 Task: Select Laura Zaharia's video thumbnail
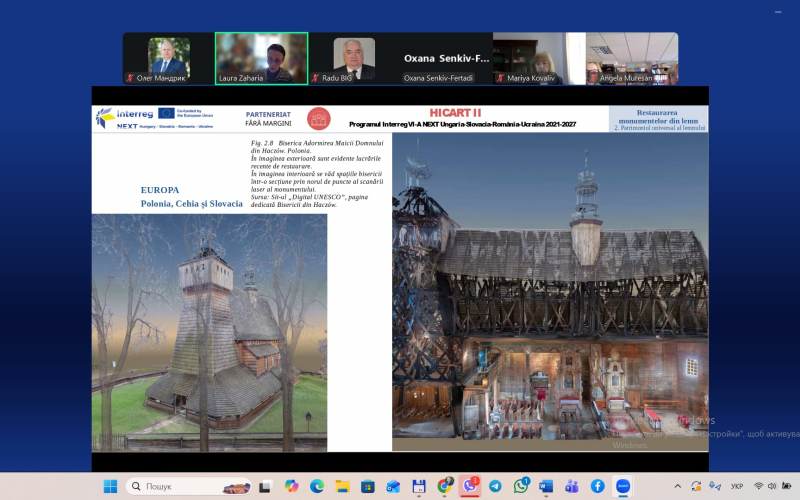[x=262, y=59]
